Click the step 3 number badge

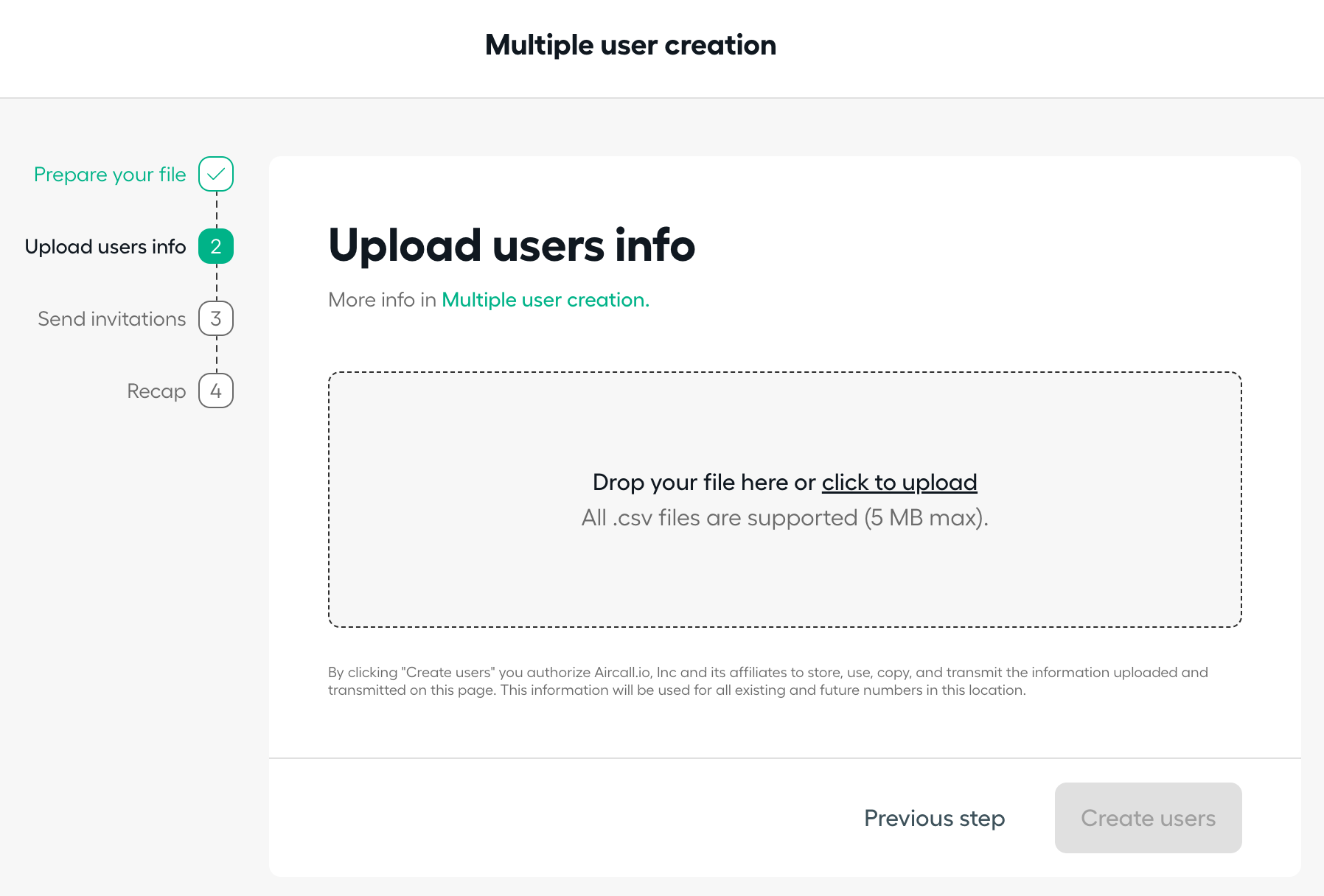216,318
